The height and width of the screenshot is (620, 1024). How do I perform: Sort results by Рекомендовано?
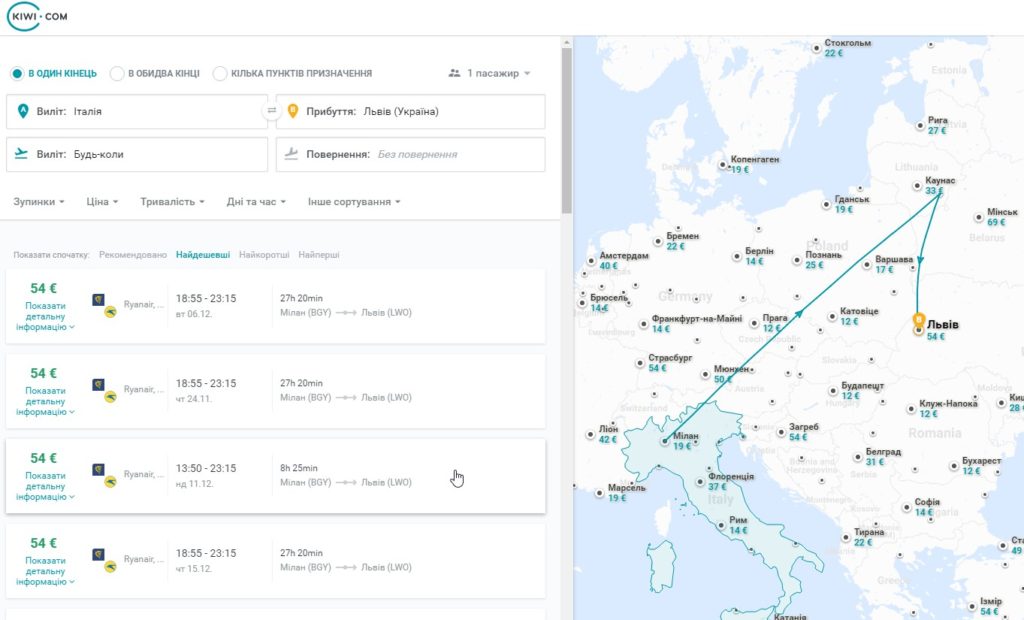[133, 255]
